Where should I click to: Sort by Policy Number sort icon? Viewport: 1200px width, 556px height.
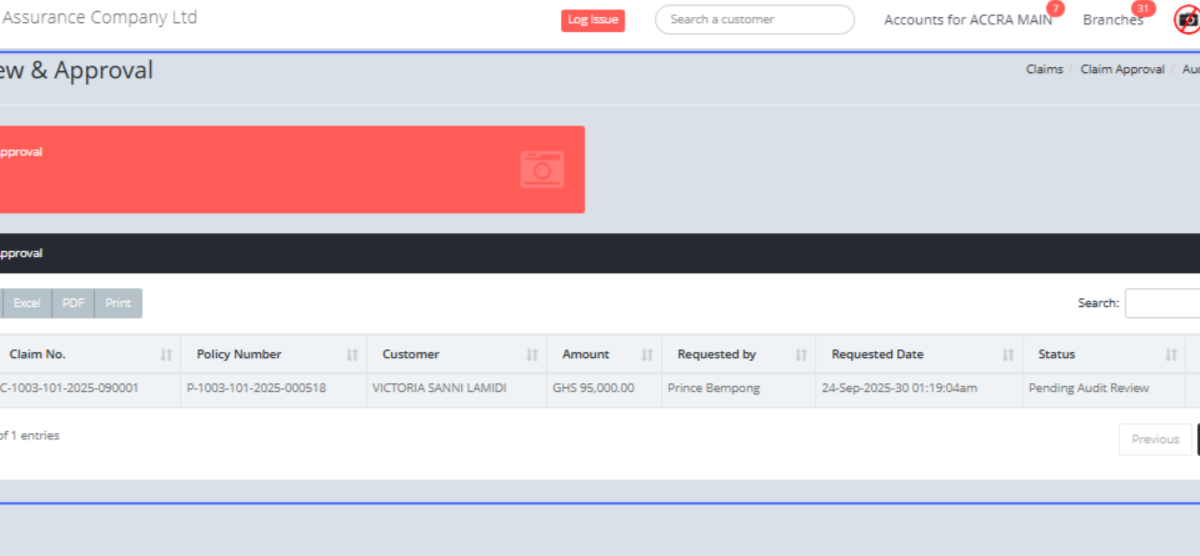(x=352, y=355)
